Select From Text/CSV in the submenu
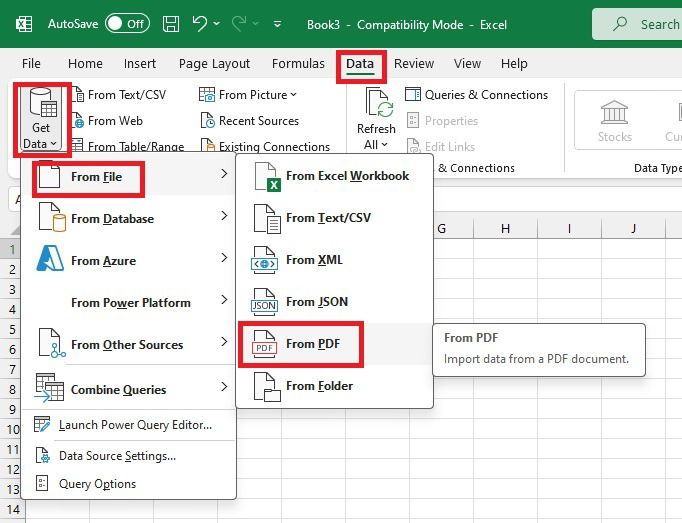Screen dimensions: 682x523 (335, 218)
